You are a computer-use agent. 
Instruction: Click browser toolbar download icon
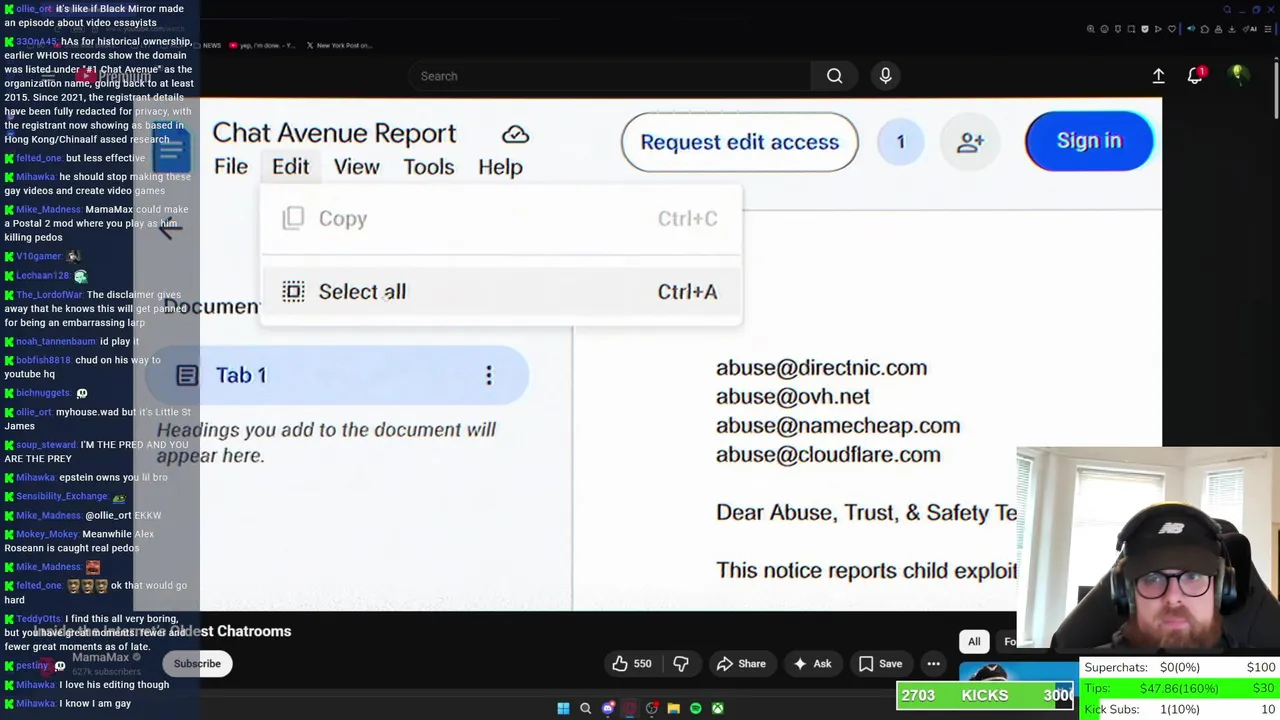(1231, 29)
